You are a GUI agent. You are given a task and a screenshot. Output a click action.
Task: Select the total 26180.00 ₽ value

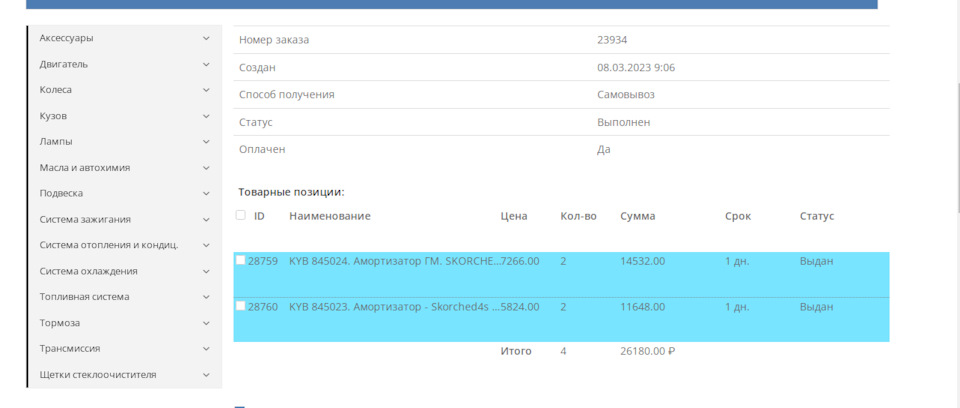647,352
